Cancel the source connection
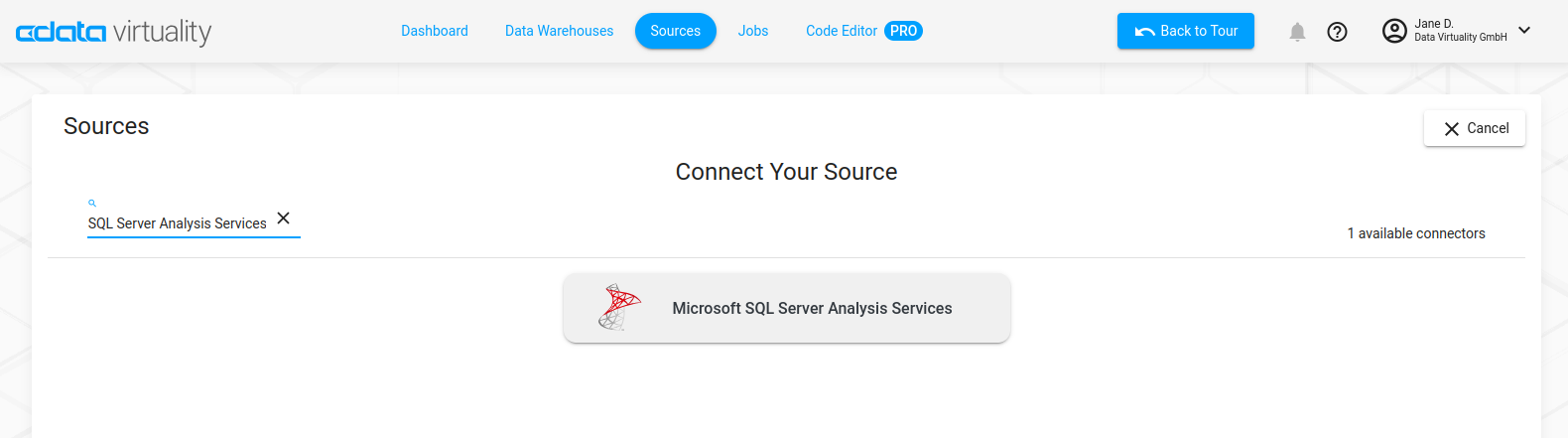 (1475, 128)
